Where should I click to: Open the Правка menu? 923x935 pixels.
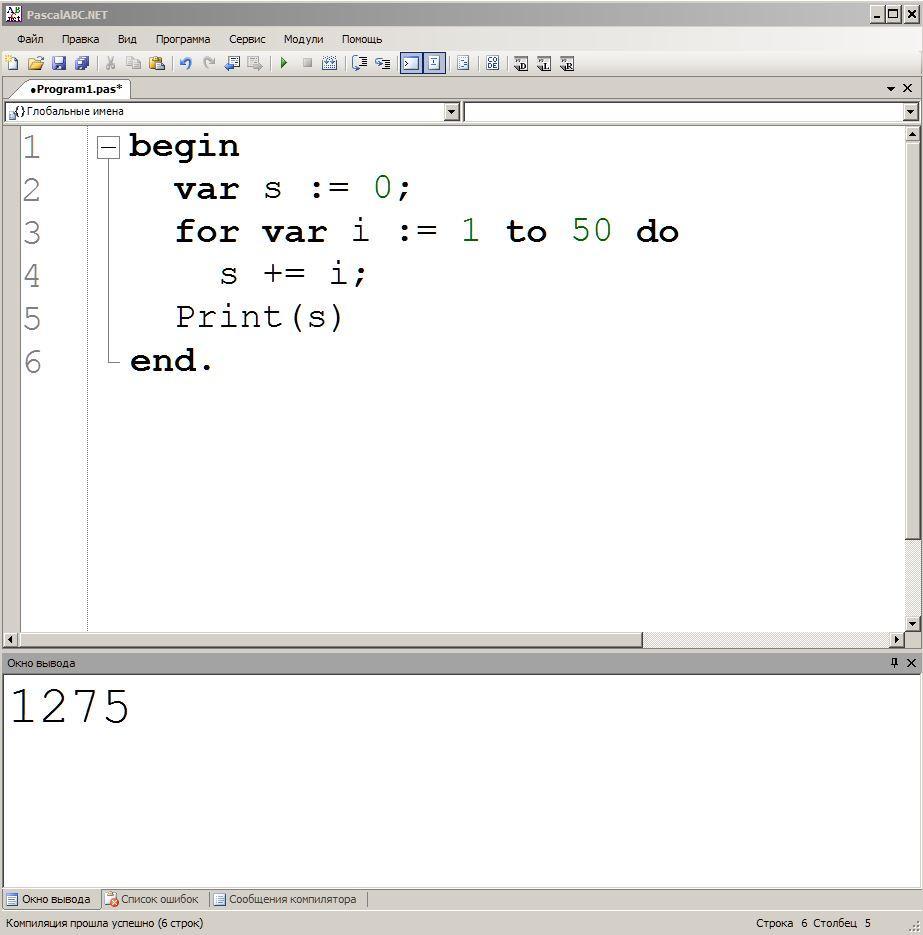pyautogui.click(x=80, y=39)
